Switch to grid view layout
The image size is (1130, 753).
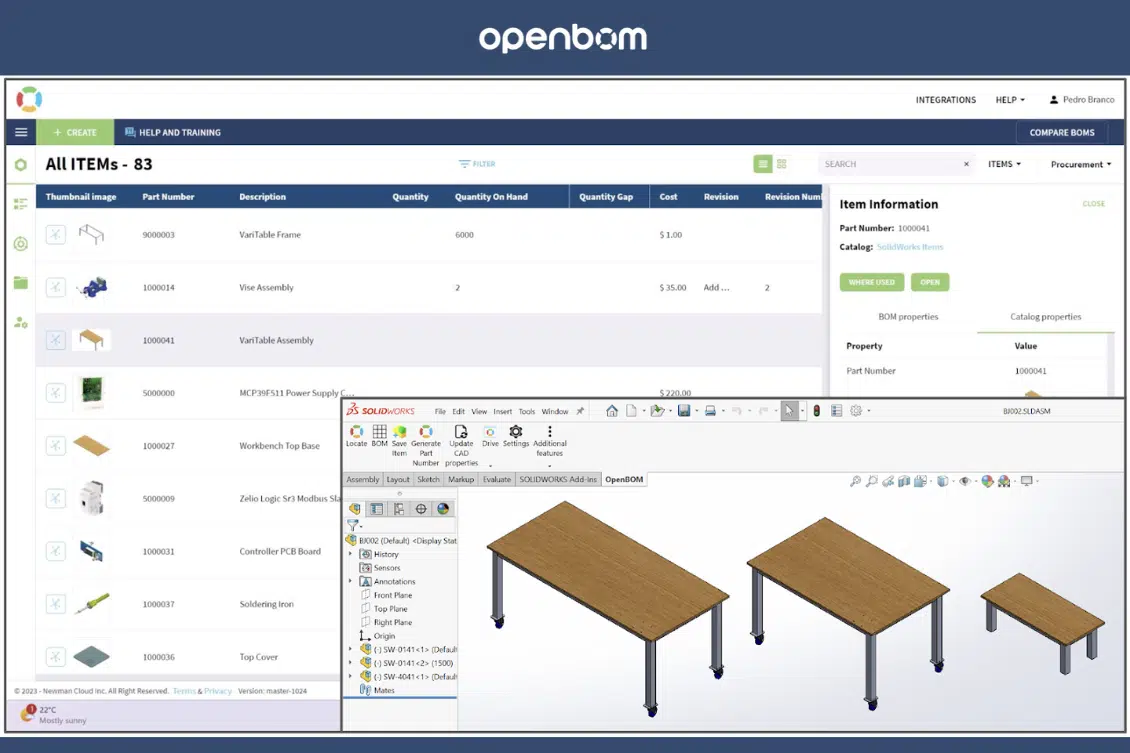[x=782, y=164]
